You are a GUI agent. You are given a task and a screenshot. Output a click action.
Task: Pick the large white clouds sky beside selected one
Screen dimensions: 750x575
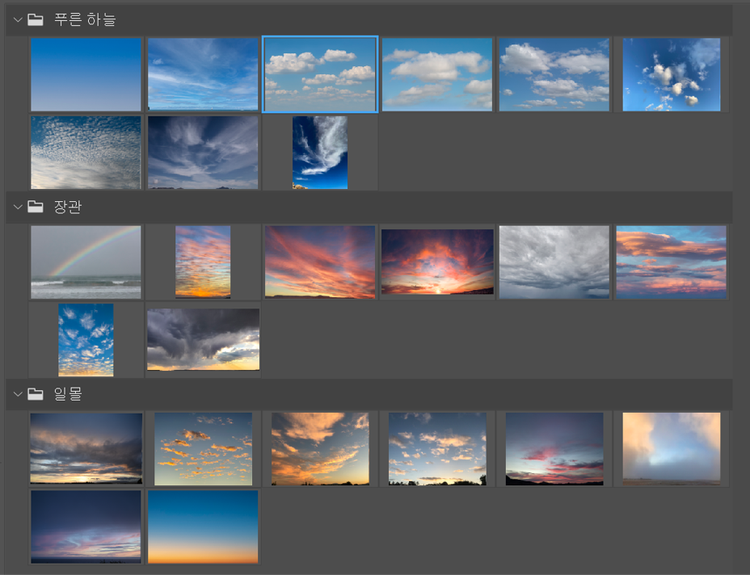tap(437, 75)
